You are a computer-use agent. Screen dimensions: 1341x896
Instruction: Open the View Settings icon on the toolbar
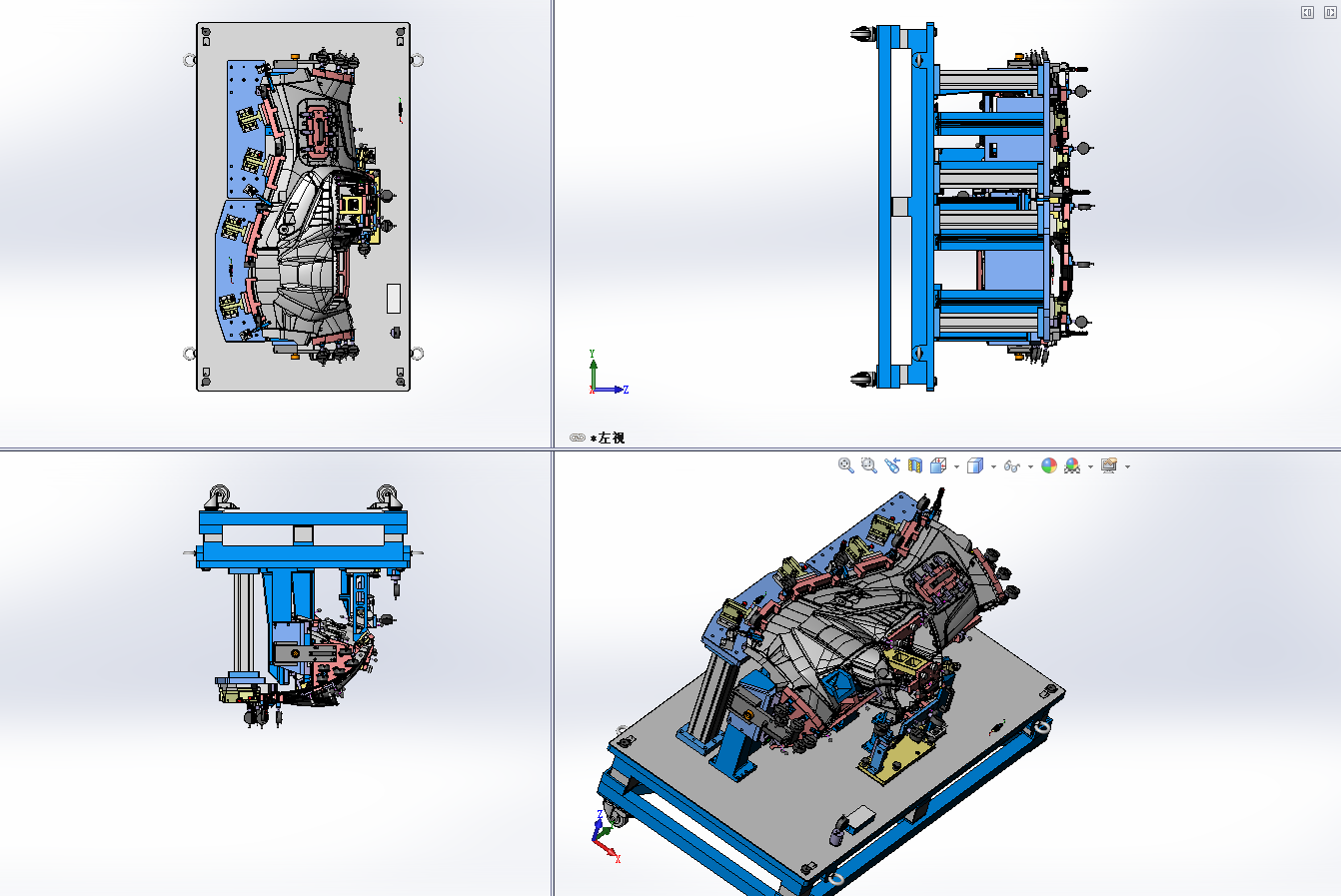(1108, 465)
